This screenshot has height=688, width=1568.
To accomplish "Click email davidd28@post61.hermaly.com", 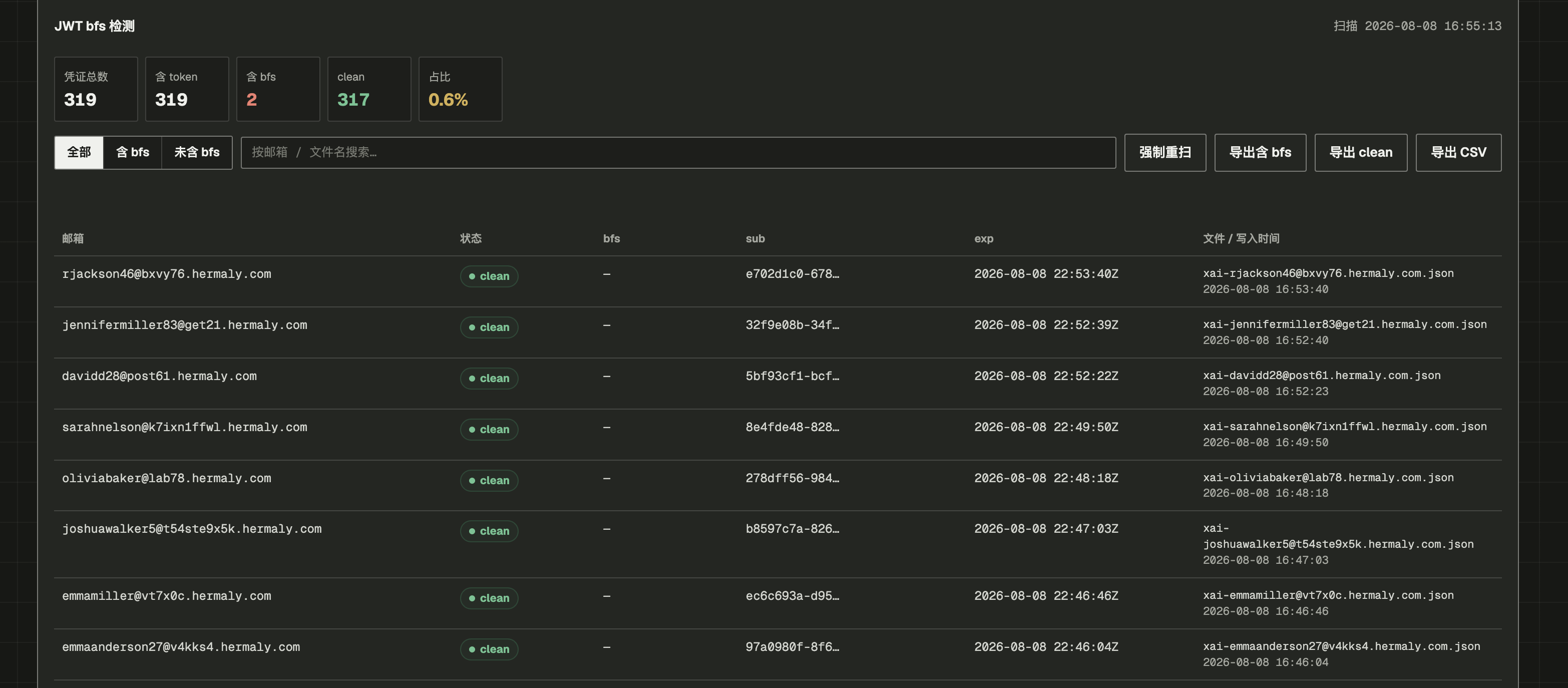I will tap(160, 376).
